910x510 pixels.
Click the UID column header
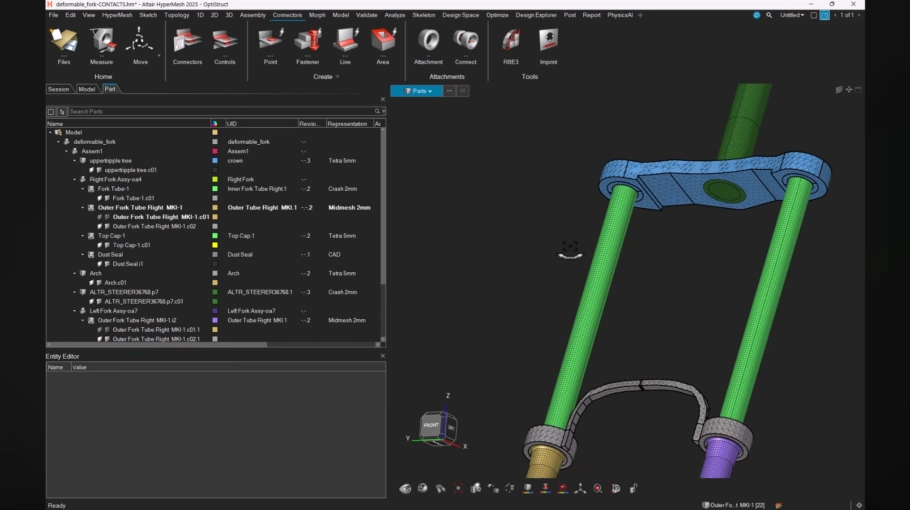[x=261, y=124]
